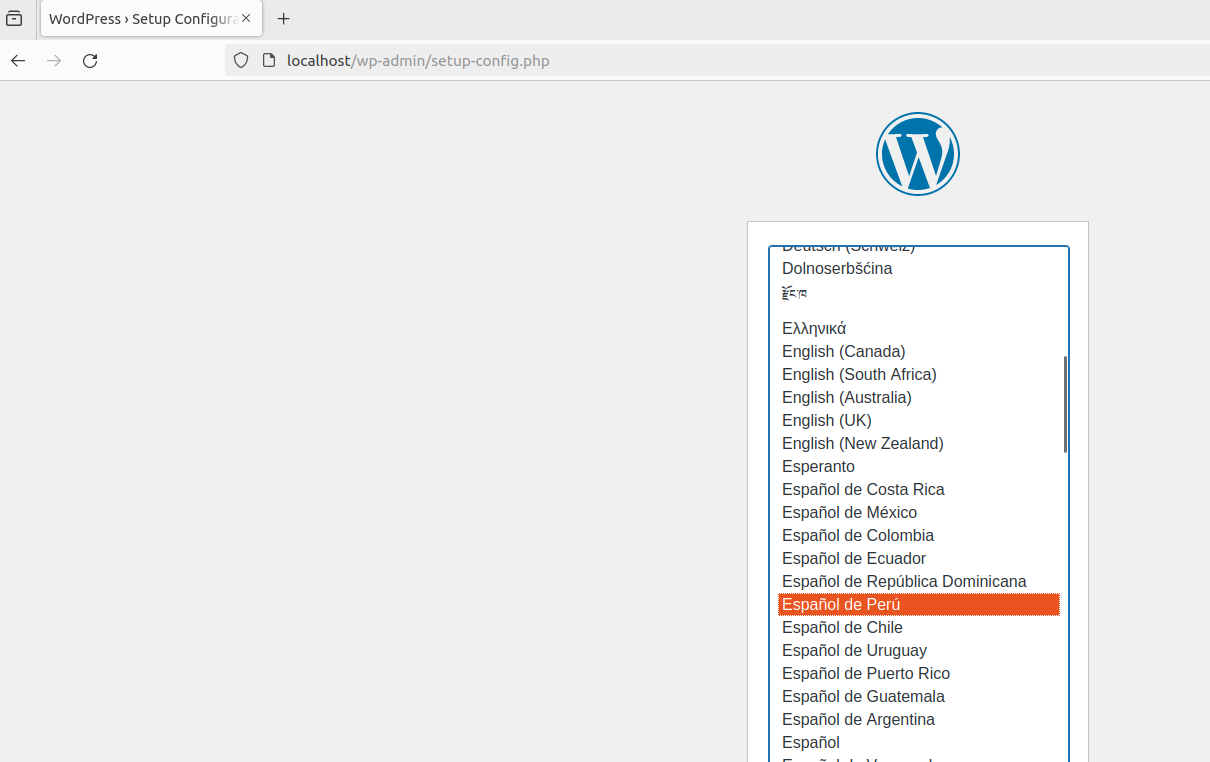The image size is (1210, 762).
Task: Select Español de Costa Rica
Action: click(x=918, y=489)
